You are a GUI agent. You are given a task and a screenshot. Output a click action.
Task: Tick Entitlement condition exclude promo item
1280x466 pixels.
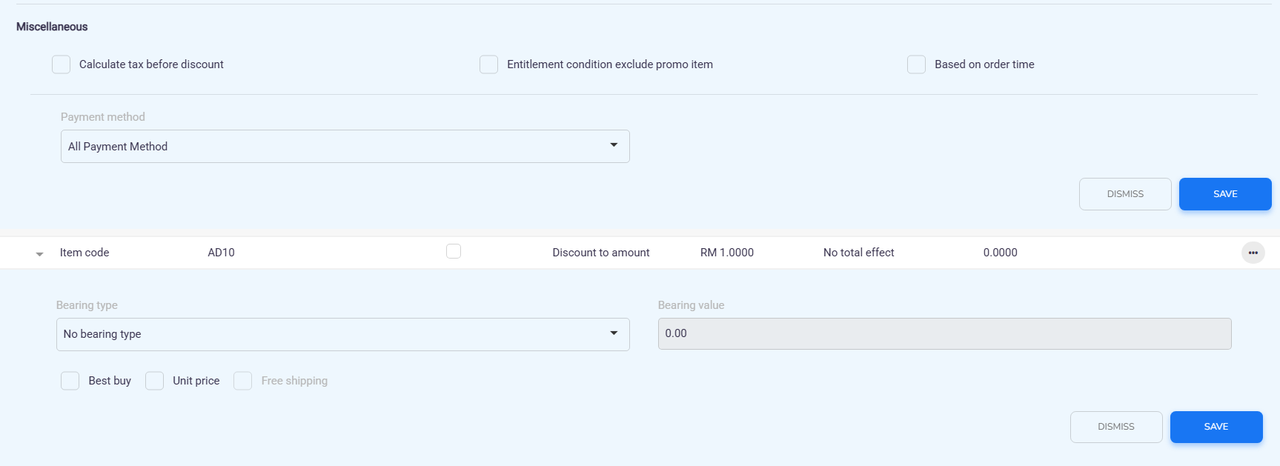(x=489, y=65)
